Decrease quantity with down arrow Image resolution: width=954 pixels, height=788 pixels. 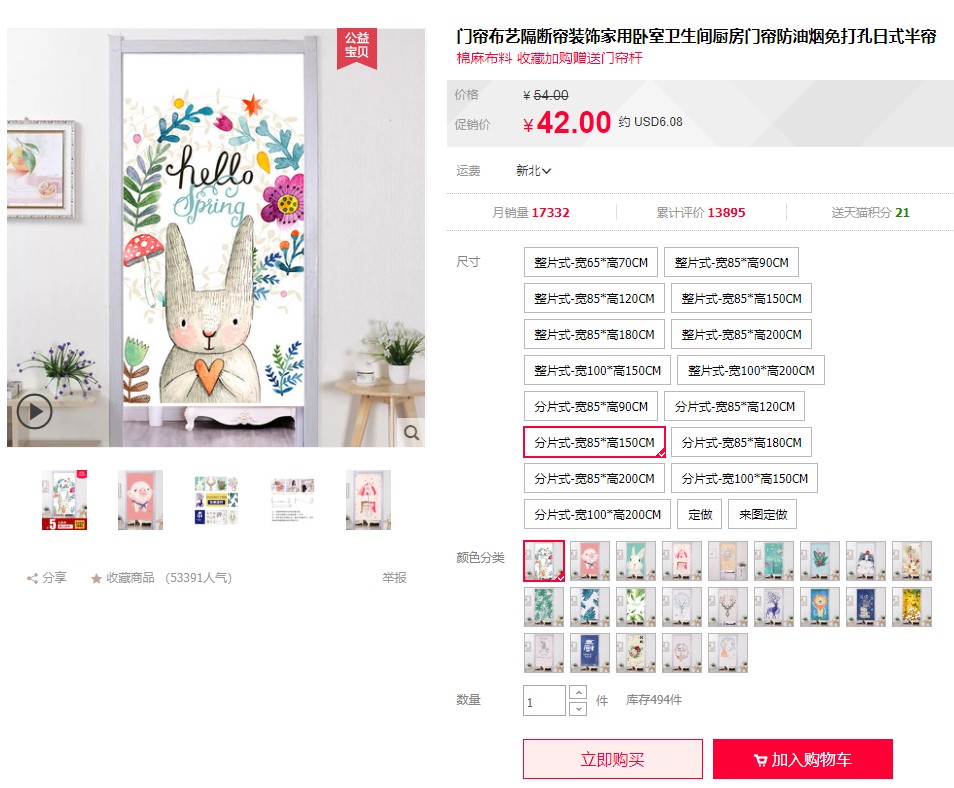(578, 709)
